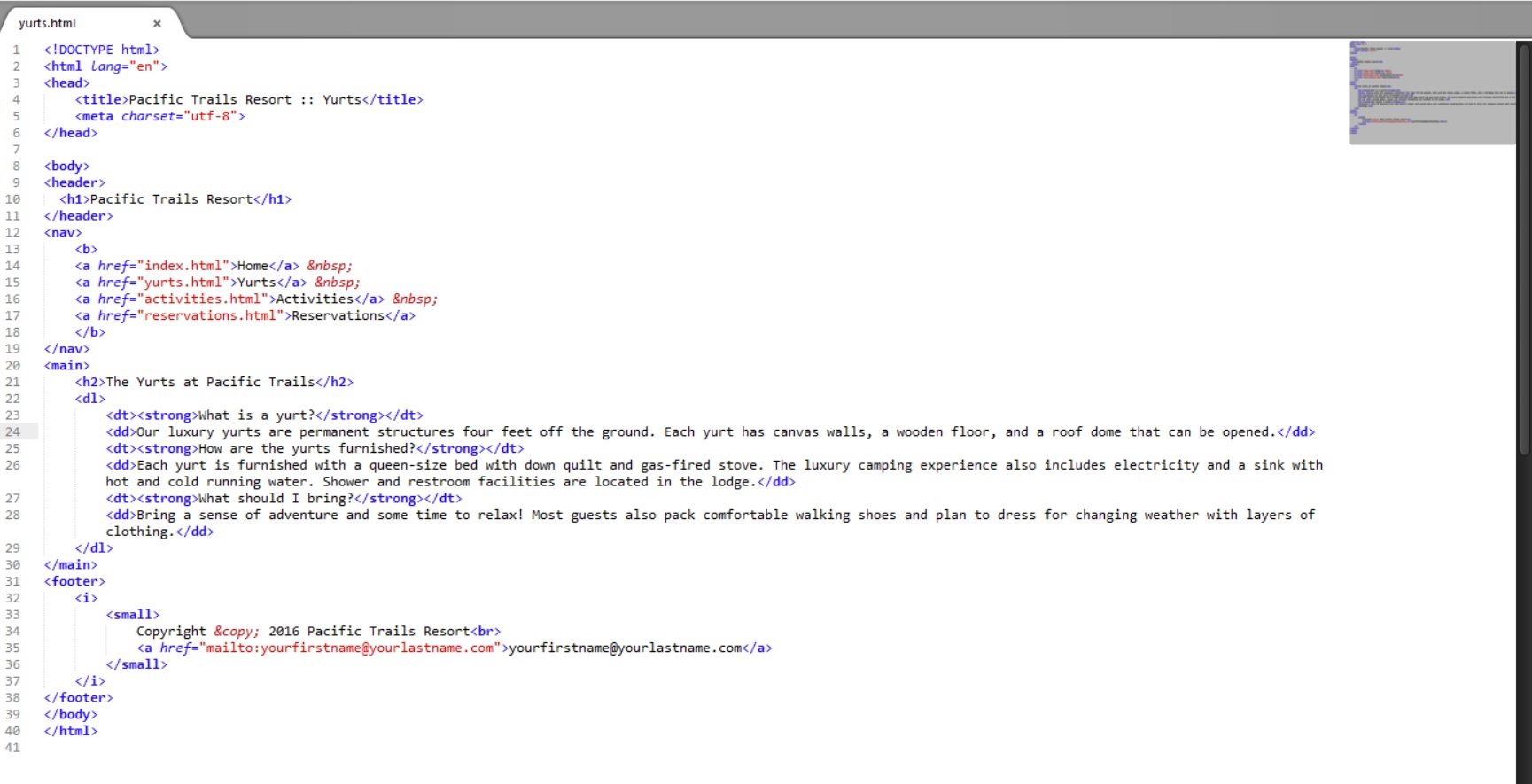Select the yurts.html file tab
The width and height of the screenshot is (1532, 784).
click(x=48, y=24)
